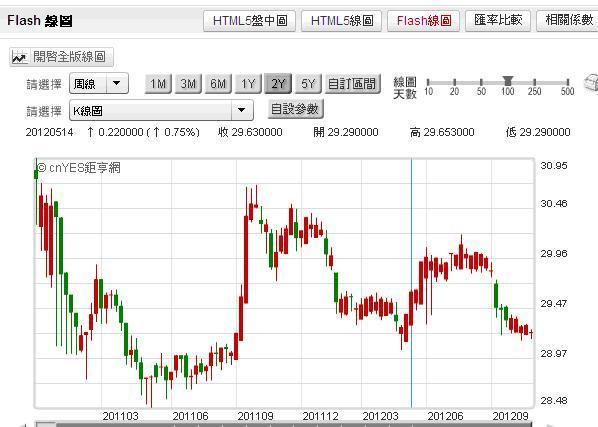
Task: Set 線圖天數 slider to 250 tick
Action: tap(535, 82)
